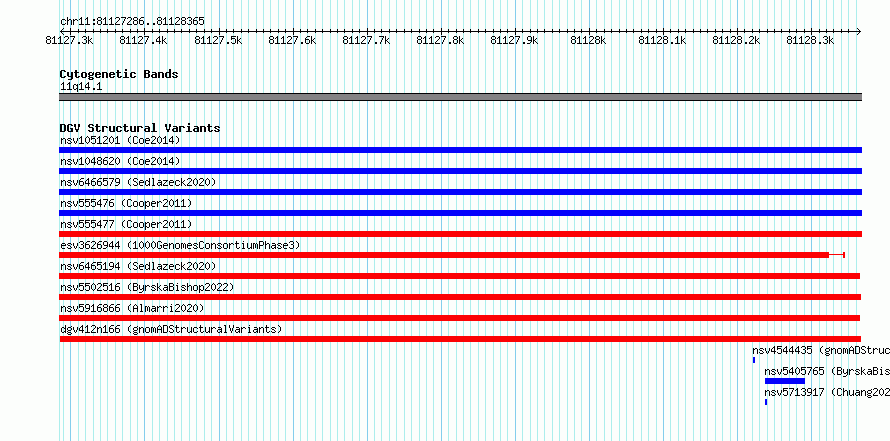Click the 81127.5k ruler tick label
The width and height of the screenshot is (890, 441).
[x=218, y=40]
